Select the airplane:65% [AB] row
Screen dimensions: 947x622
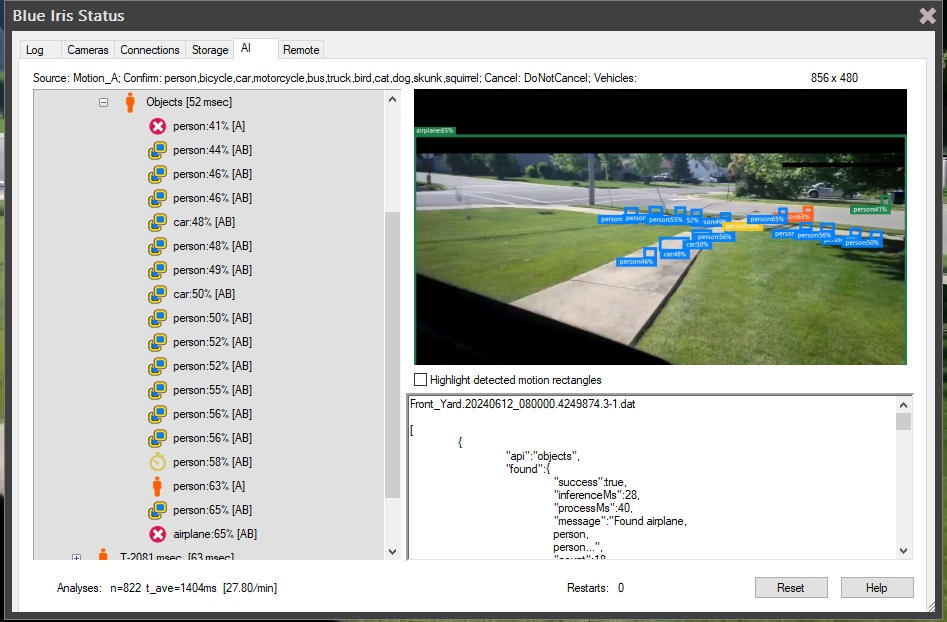[x=215, y=534]
